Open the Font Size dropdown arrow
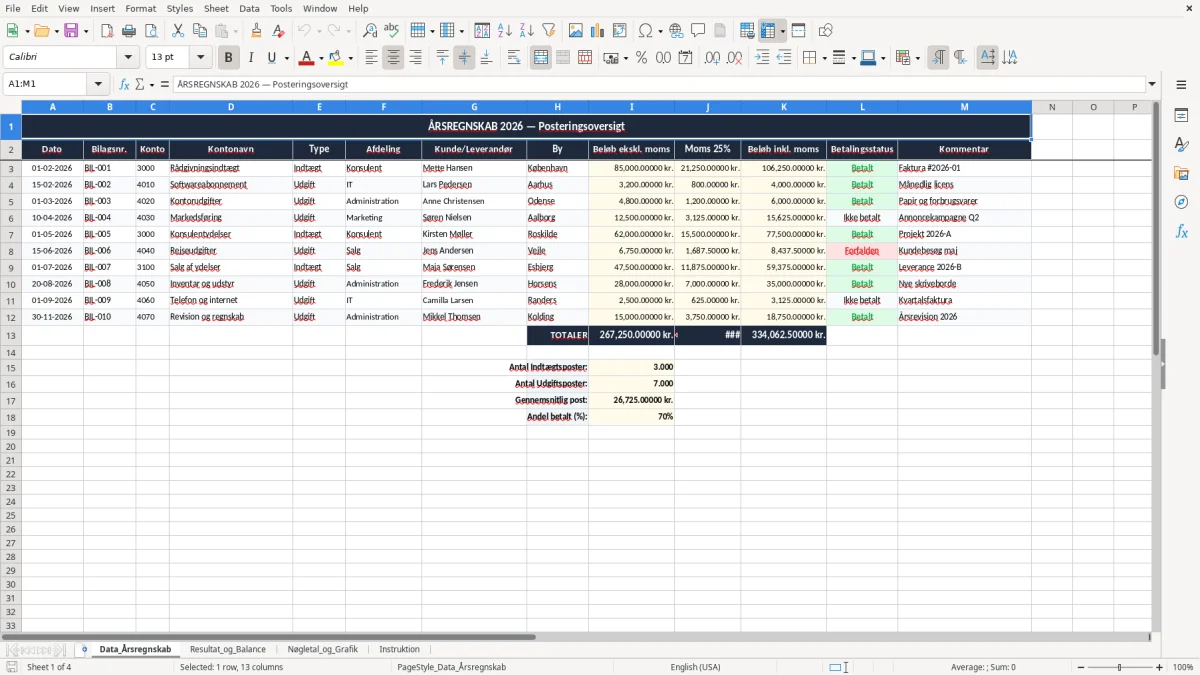This screenshot has height=675, width=1200. pos(200,58)
